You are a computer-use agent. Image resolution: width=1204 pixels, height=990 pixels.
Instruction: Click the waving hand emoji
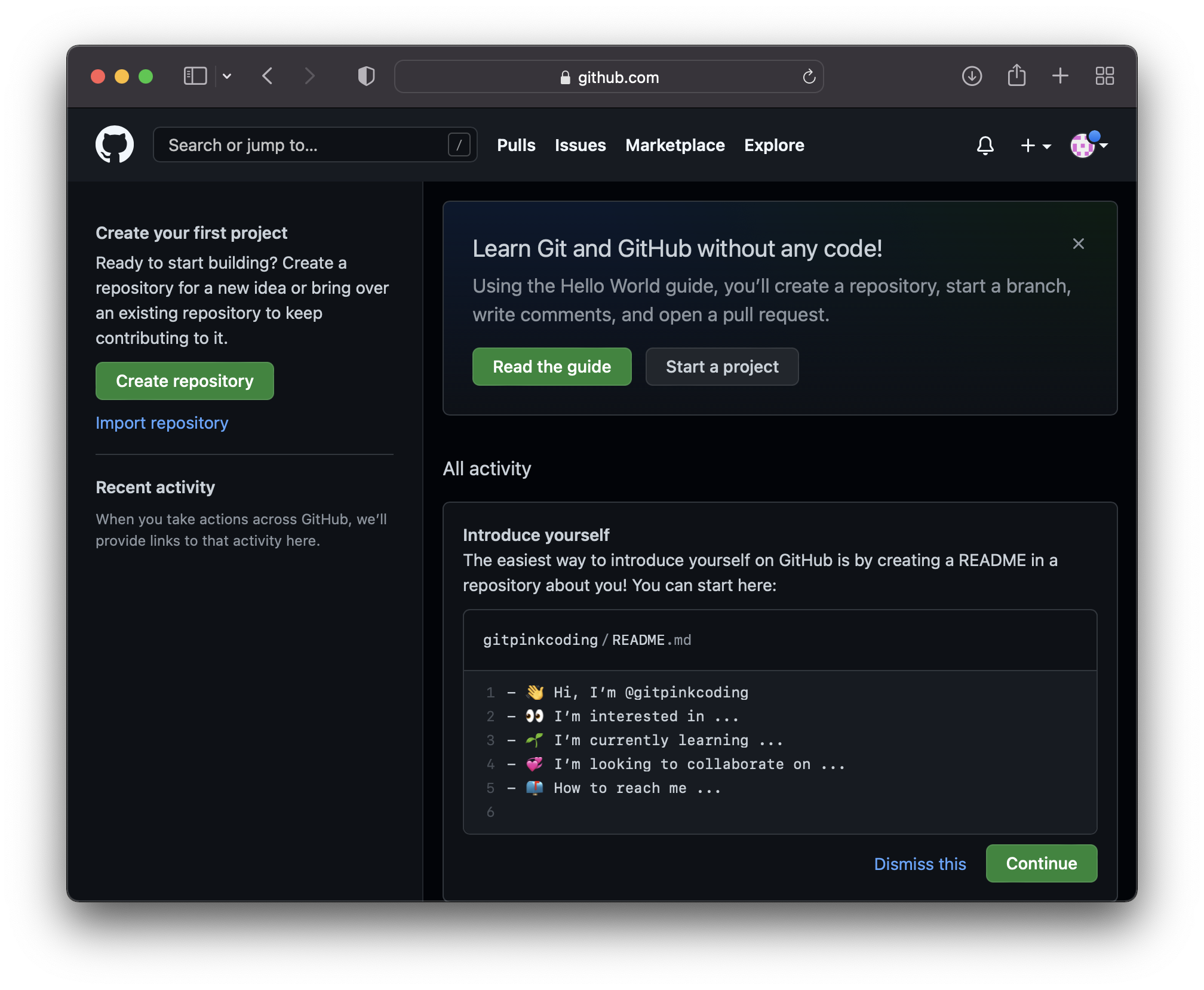tap(535, 693)
